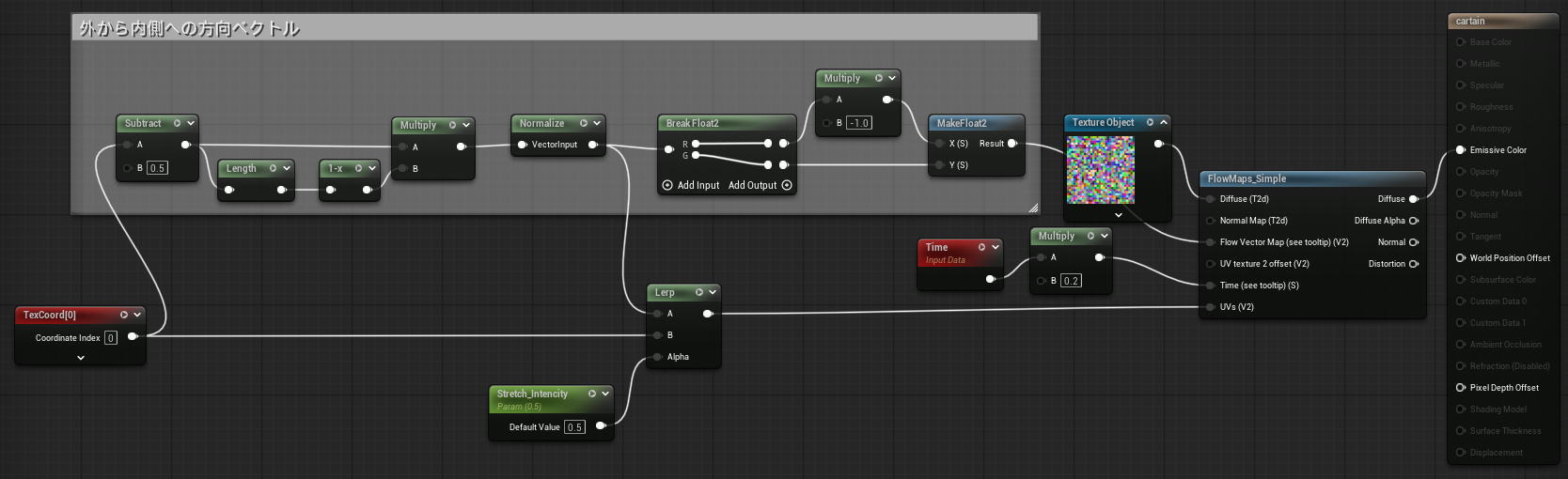This screenshot has height=479, width=1568.
Task: Toggle the preview icon on the Lerp node
Action: [698, 292]
